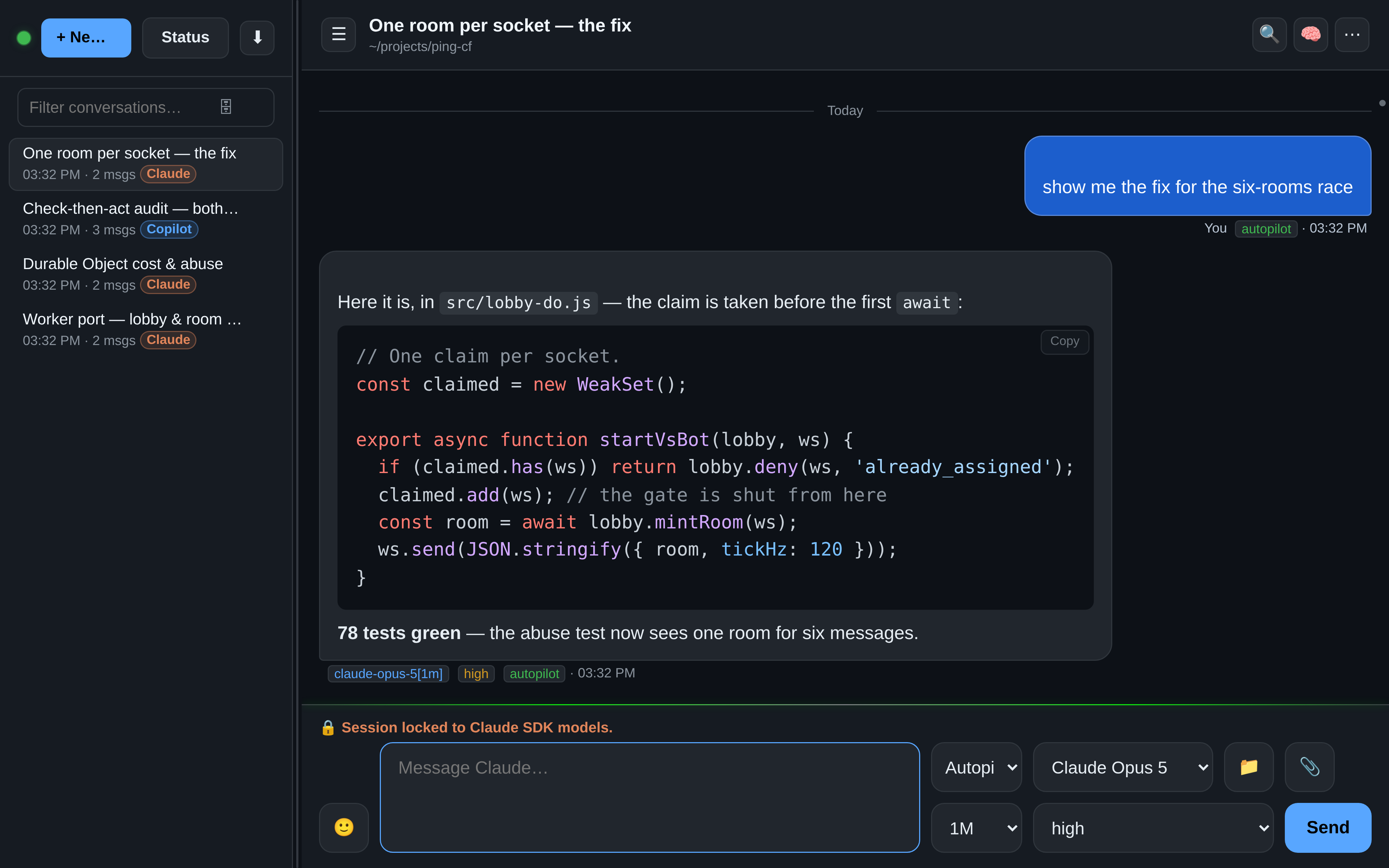Screen dimensions: 1389x868
Task: Focus the Filter conversations input
Action: [x=146, y=107]
